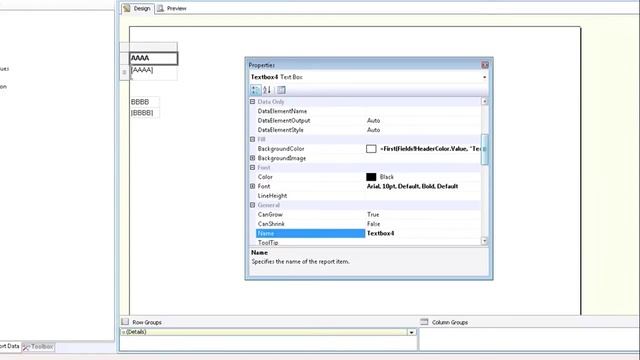Viewport: 640px width, 360px height.
Task: Select the (Details) row group
Action: click(x=264, y=332)
